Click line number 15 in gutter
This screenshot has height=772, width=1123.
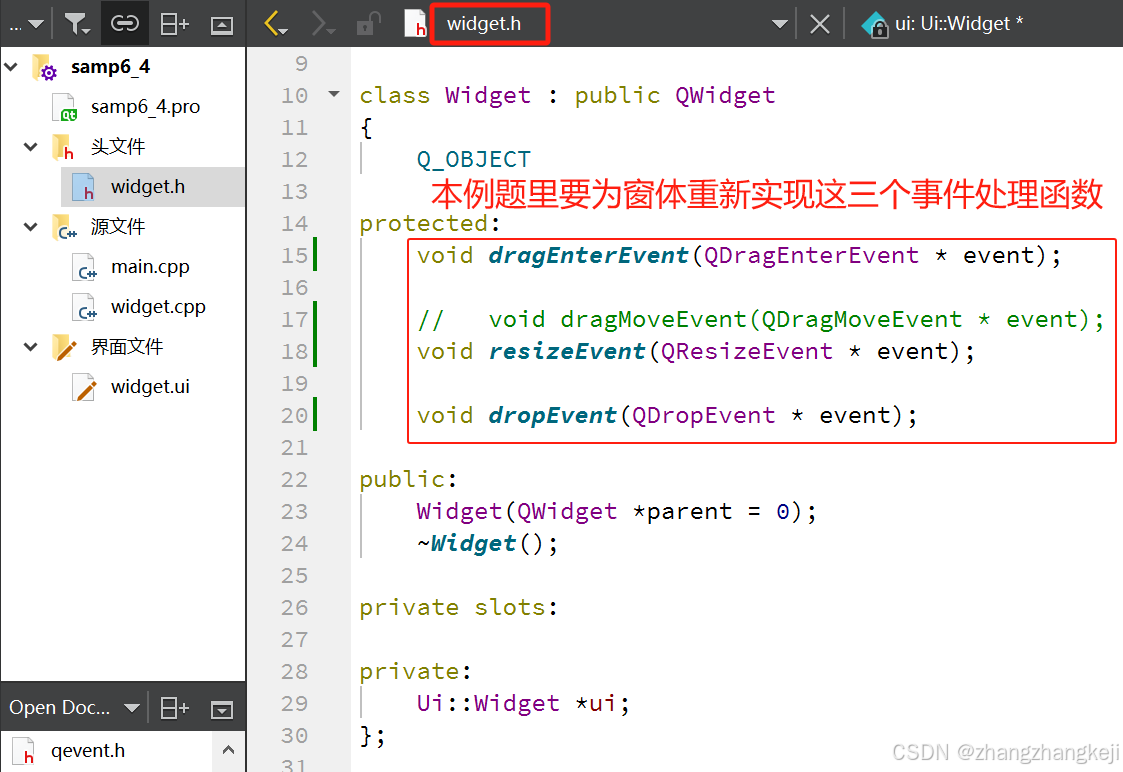point(294,256)
